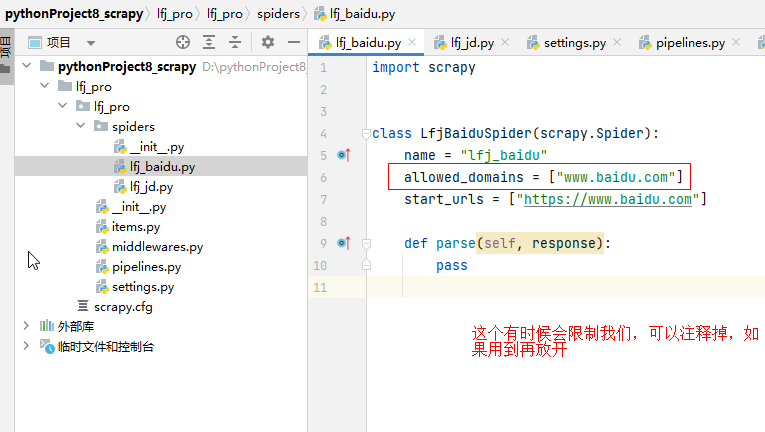
Task: Expand the 外部库 node
Action: [26, 326]
